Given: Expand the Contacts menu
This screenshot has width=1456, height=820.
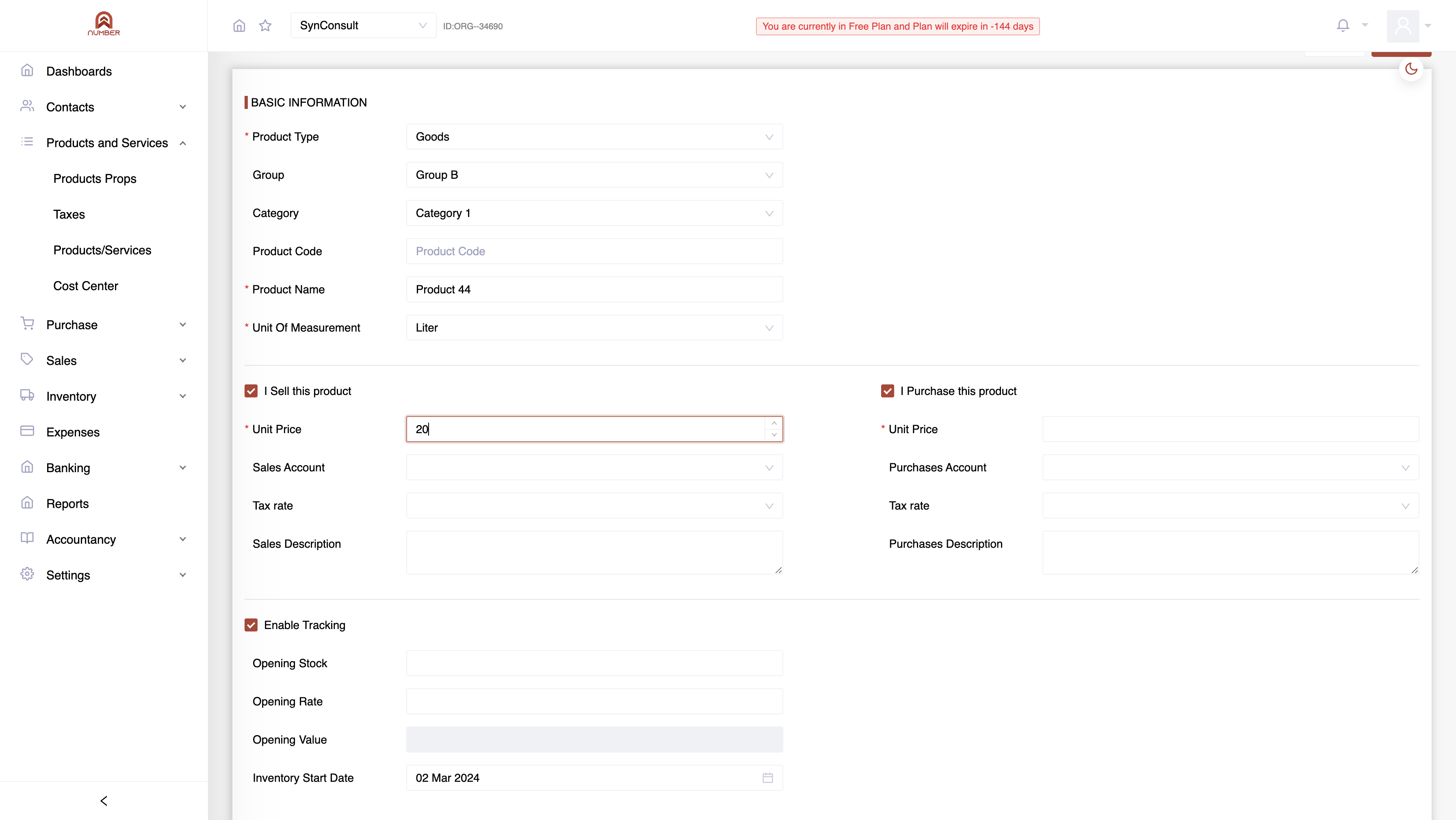Looking at the screenshot, I should [x=104, y=107].
